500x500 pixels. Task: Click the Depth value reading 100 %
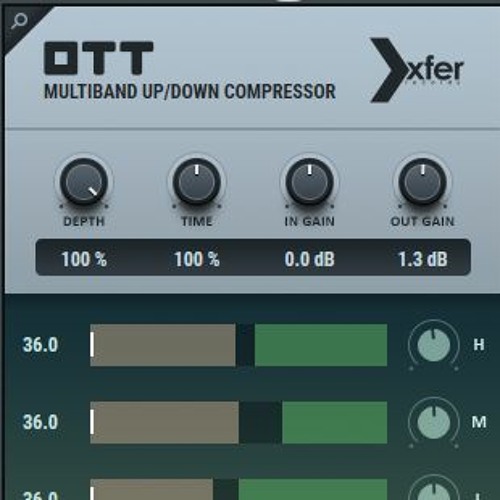[x=84, y=259]
